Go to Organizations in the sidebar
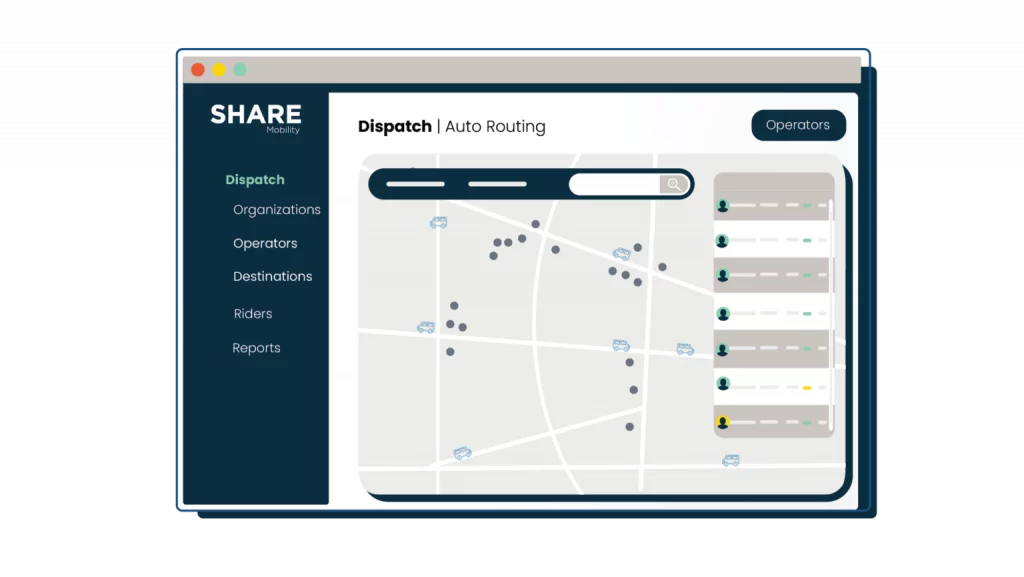 pyautogui.click(x=277, y=210)
